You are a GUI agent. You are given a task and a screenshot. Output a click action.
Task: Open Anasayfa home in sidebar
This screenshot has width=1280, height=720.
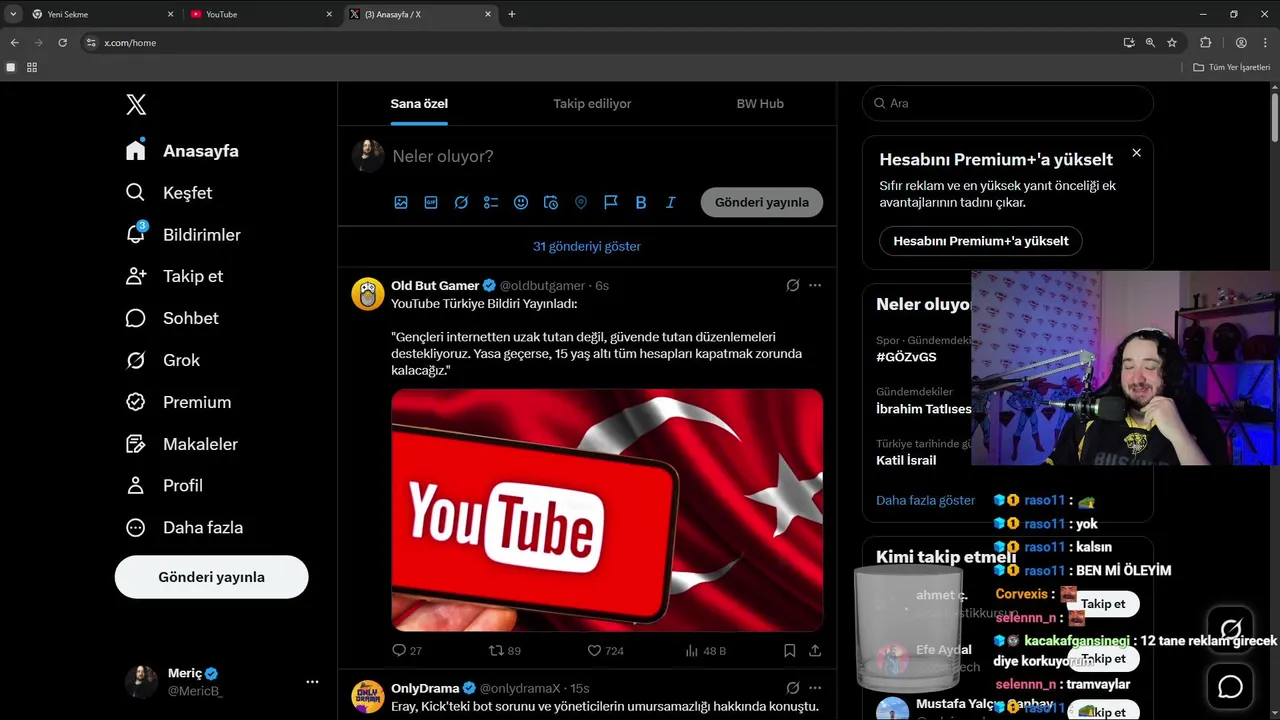click(182, 151)
